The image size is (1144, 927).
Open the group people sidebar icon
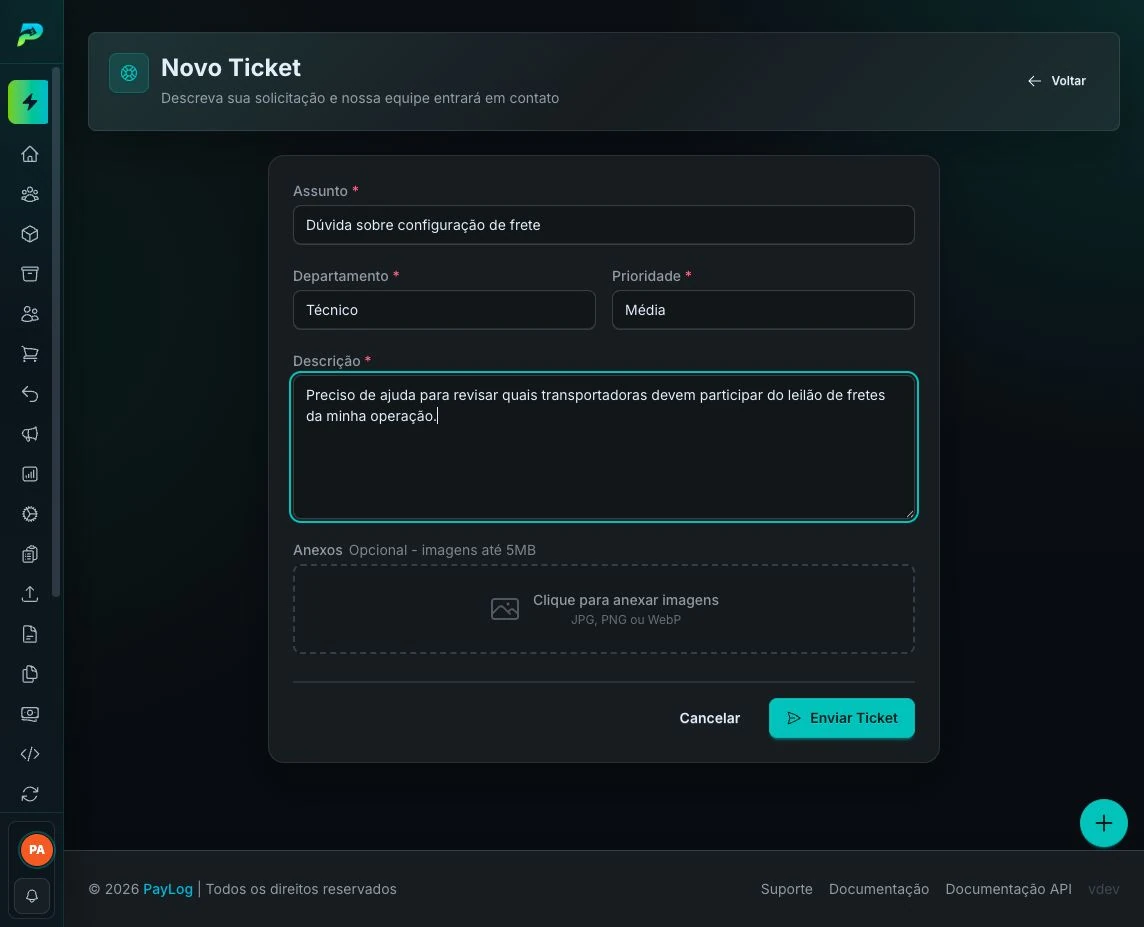pos(30,194)
